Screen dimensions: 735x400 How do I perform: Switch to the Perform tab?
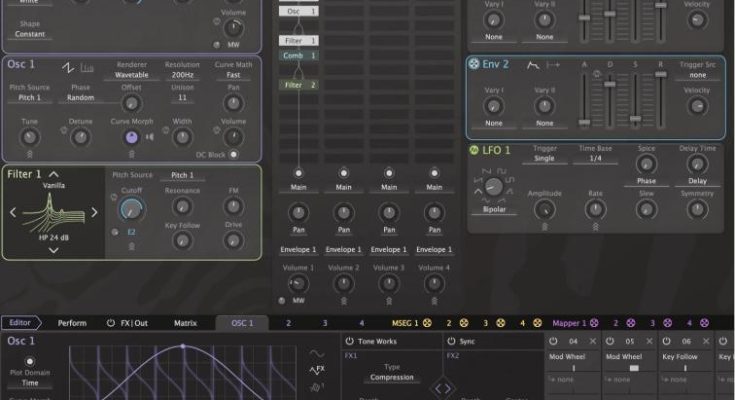[x=72, y=323]
